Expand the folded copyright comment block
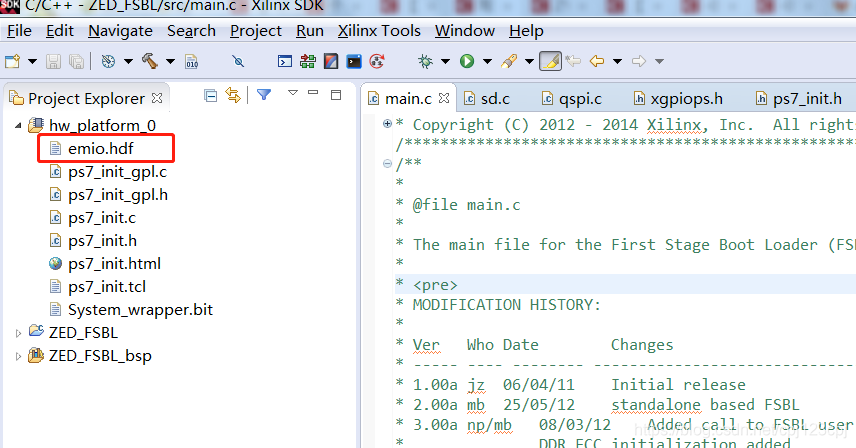Image resolution: width=856 pixels, height=448 pixels. [x=388, y=124]
